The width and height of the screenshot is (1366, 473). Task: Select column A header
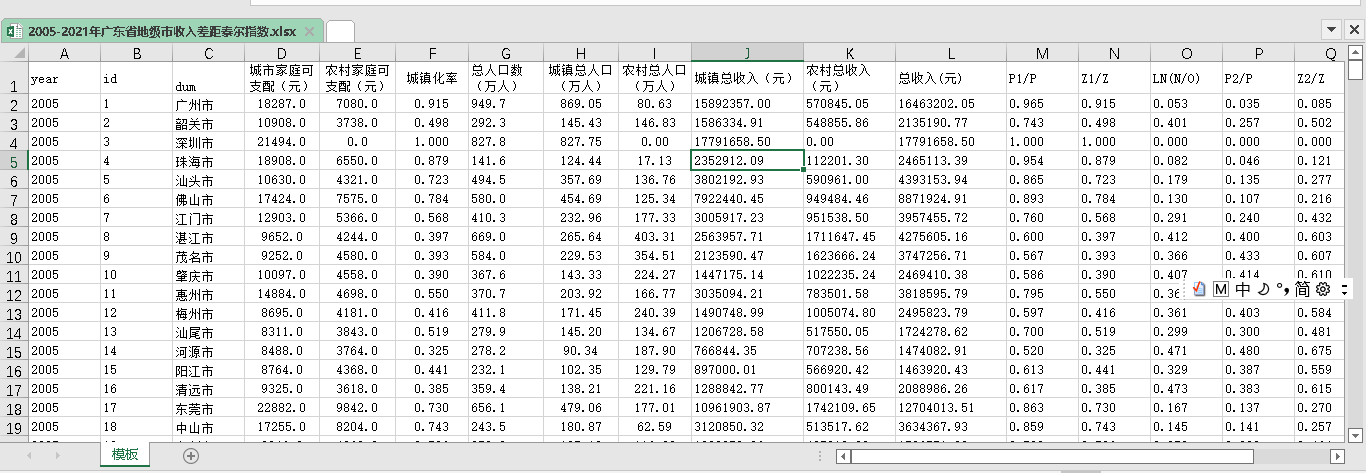tap(64, 53)
